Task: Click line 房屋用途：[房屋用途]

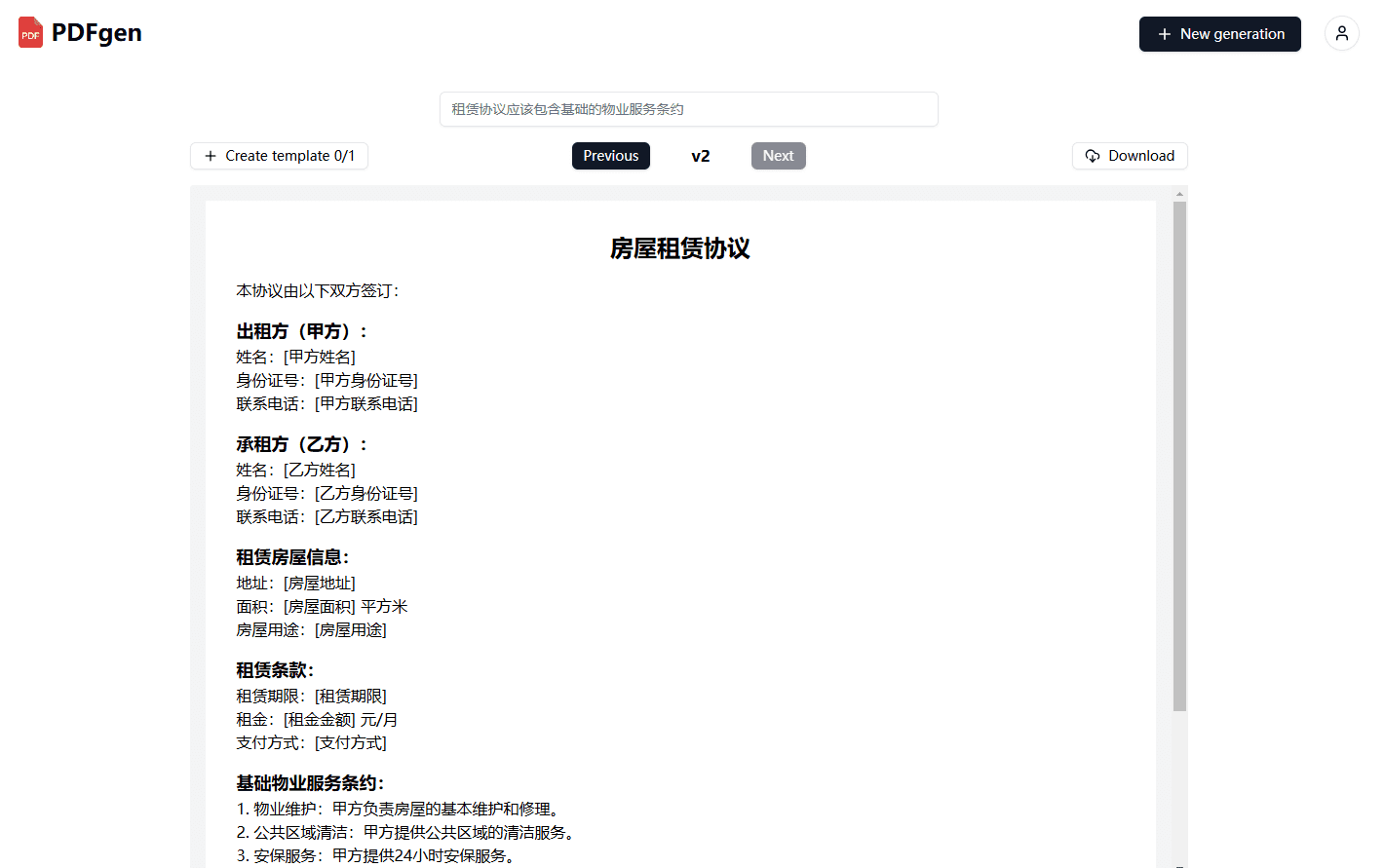Action: (x=312, y=629)
